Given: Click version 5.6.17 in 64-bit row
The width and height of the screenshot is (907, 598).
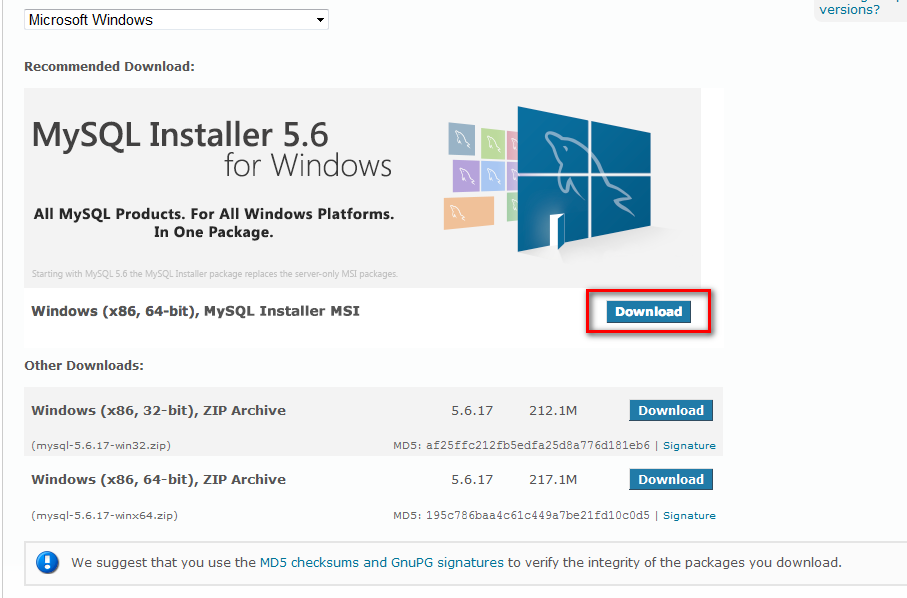Looking at the screenshot, I should tap(472, 479).
